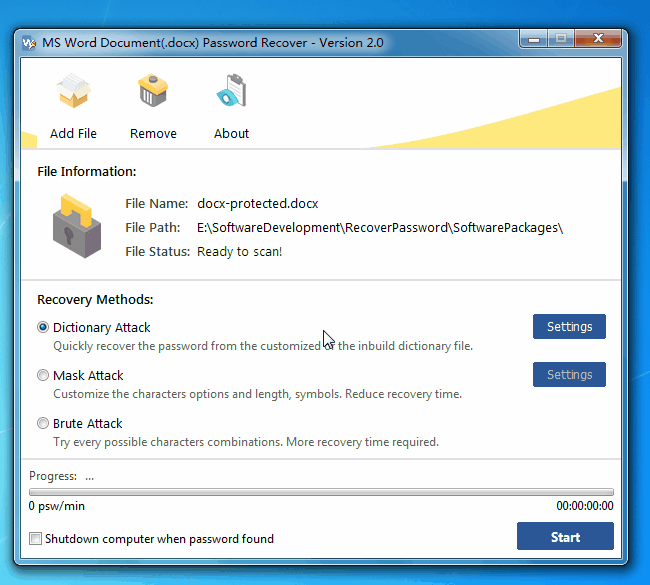Maximize the Password Recover window
This screenshot has height=585, width=650.
click(561, 39)
